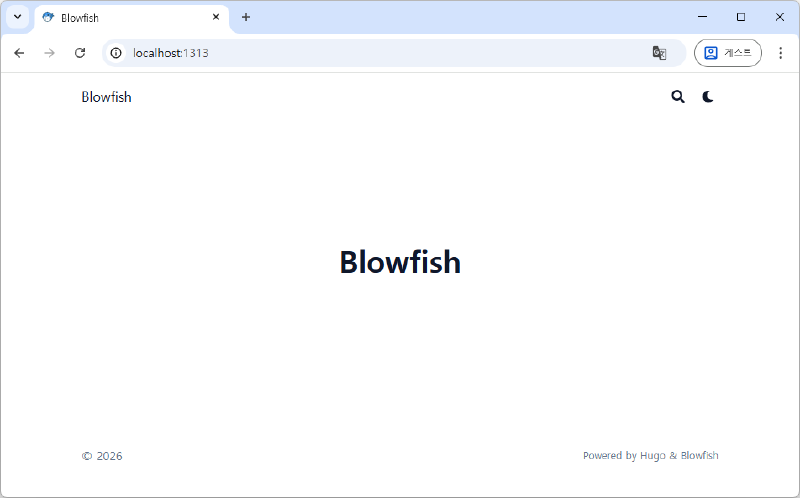This screenshot has width=800, height=498.
Task: Go back with the browser back arrow
Action: pyautogui.click(x=19, y=53)
